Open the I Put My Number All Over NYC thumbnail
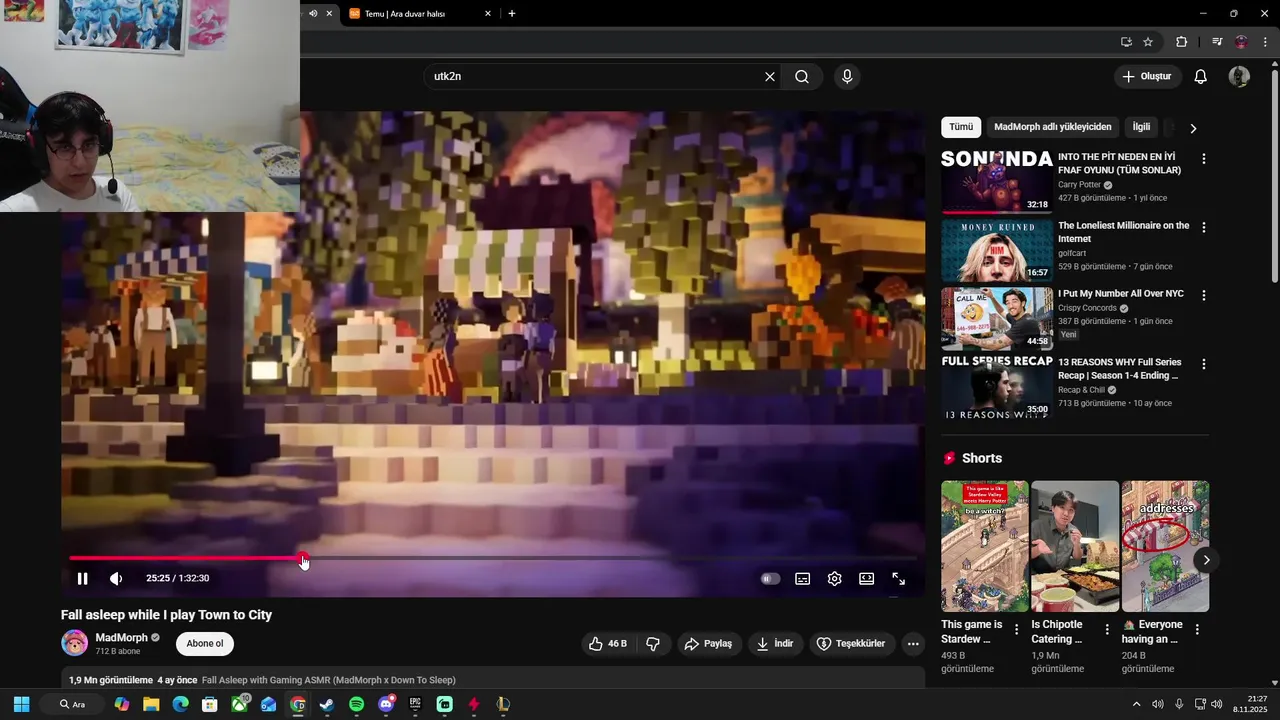Screen dimensions: 1280x720 coord(997,319)
